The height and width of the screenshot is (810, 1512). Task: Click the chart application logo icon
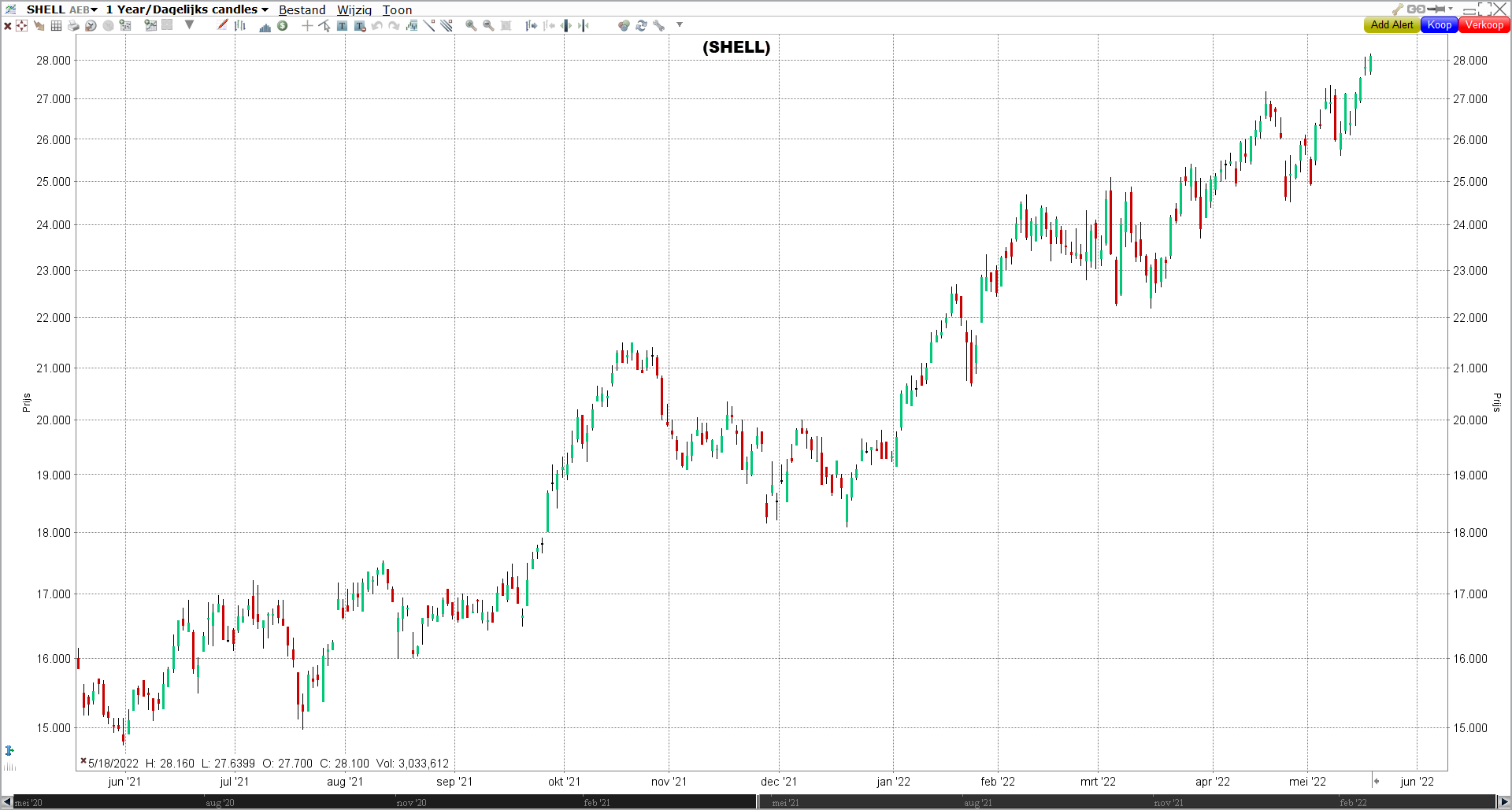(x=10, y=9)
